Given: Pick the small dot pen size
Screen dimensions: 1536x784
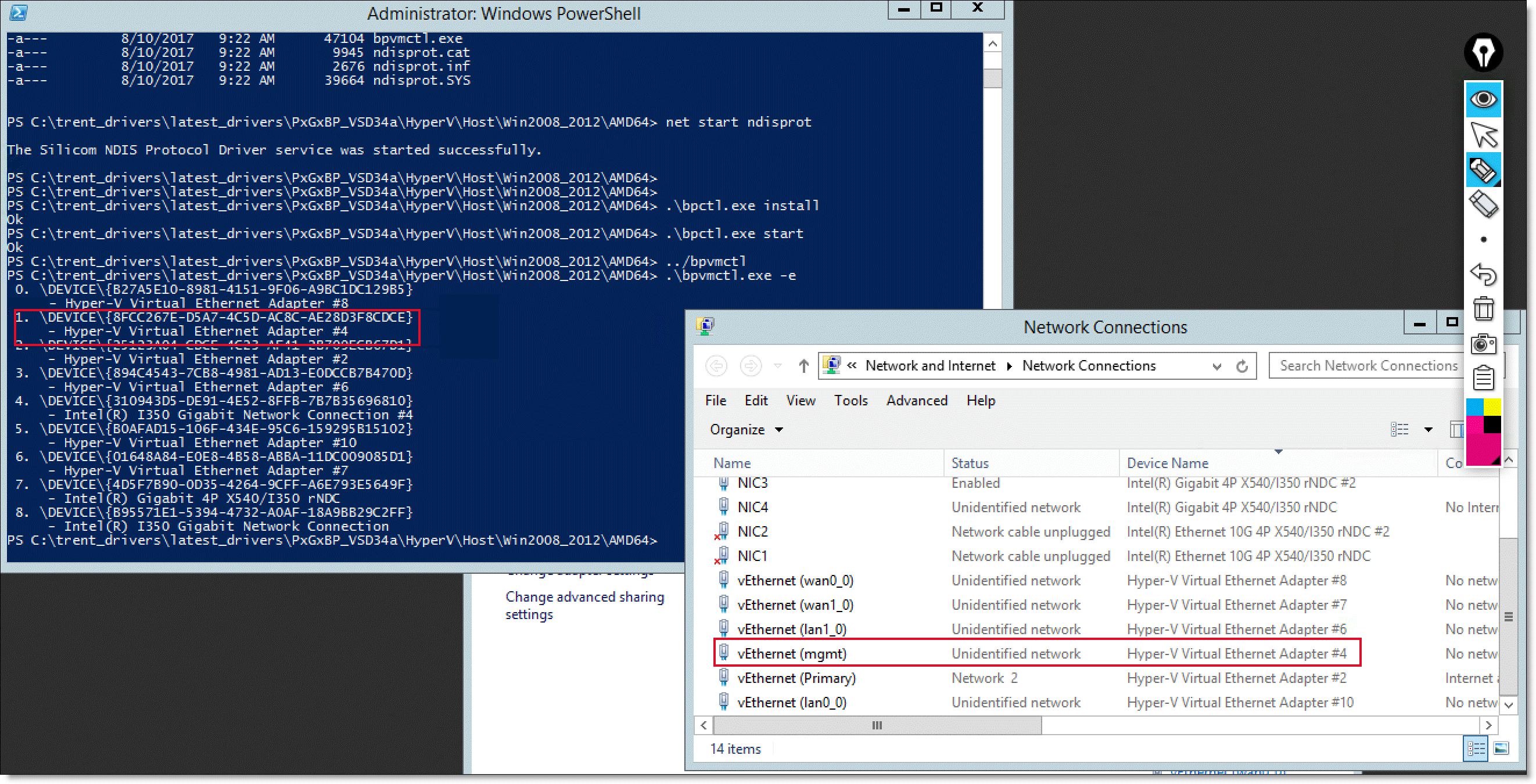Looking at the screenshot, I should 1483,240.
